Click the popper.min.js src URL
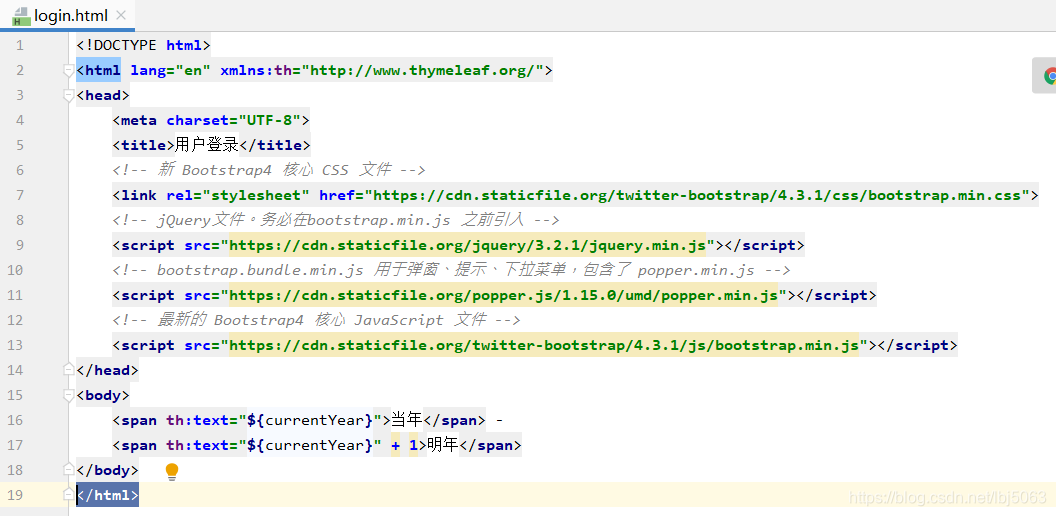Image resolution: width=1056 pixels, height=516 pixels. click(x=504, y=295)
